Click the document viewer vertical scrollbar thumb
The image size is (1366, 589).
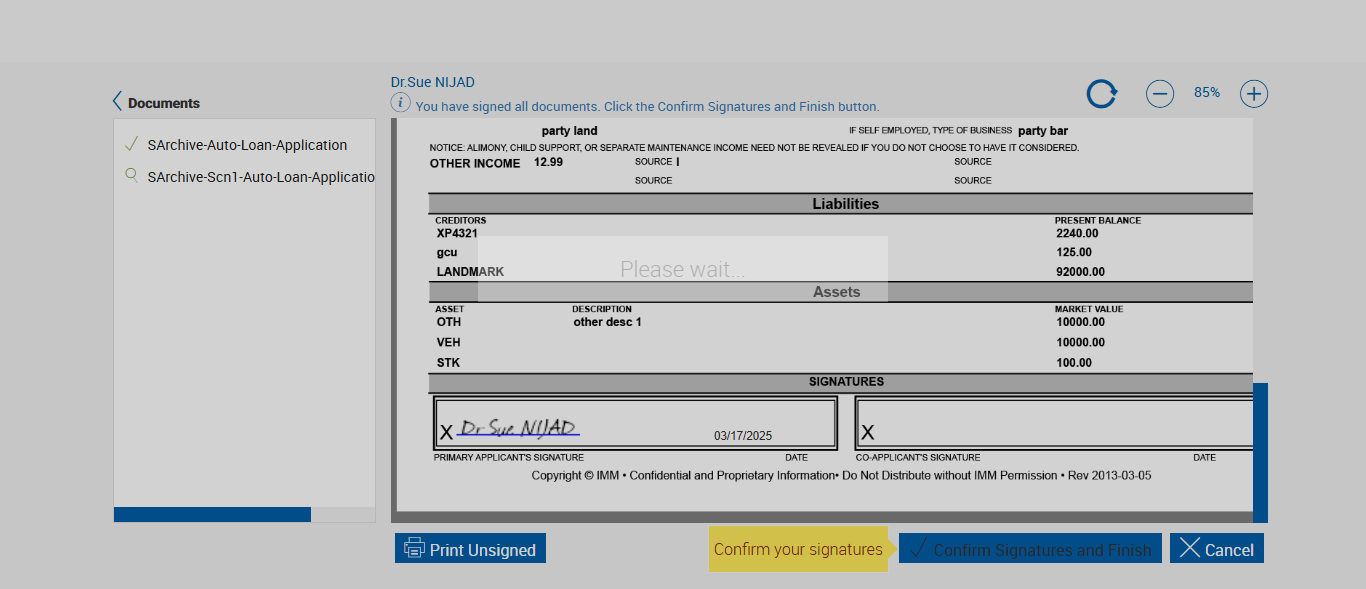pyautogui.click(x=1260, y=452)
